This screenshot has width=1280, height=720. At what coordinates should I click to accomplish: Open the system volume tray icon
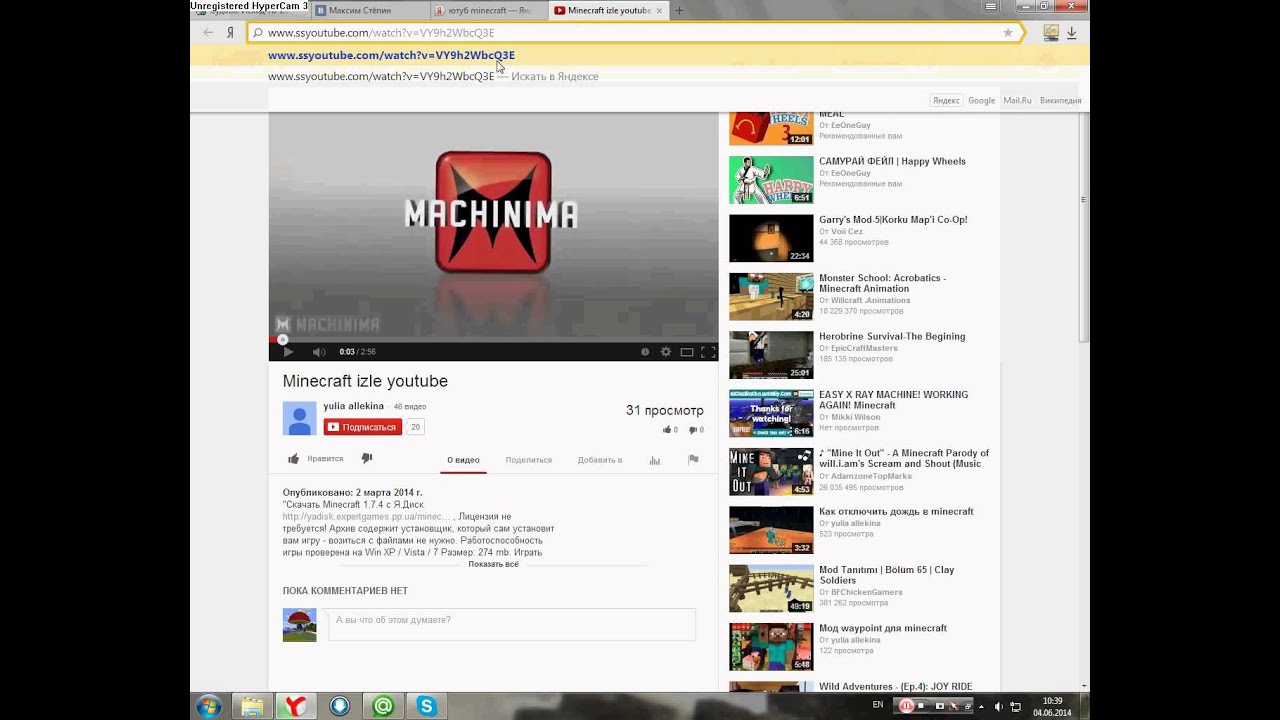coord(998,706)
